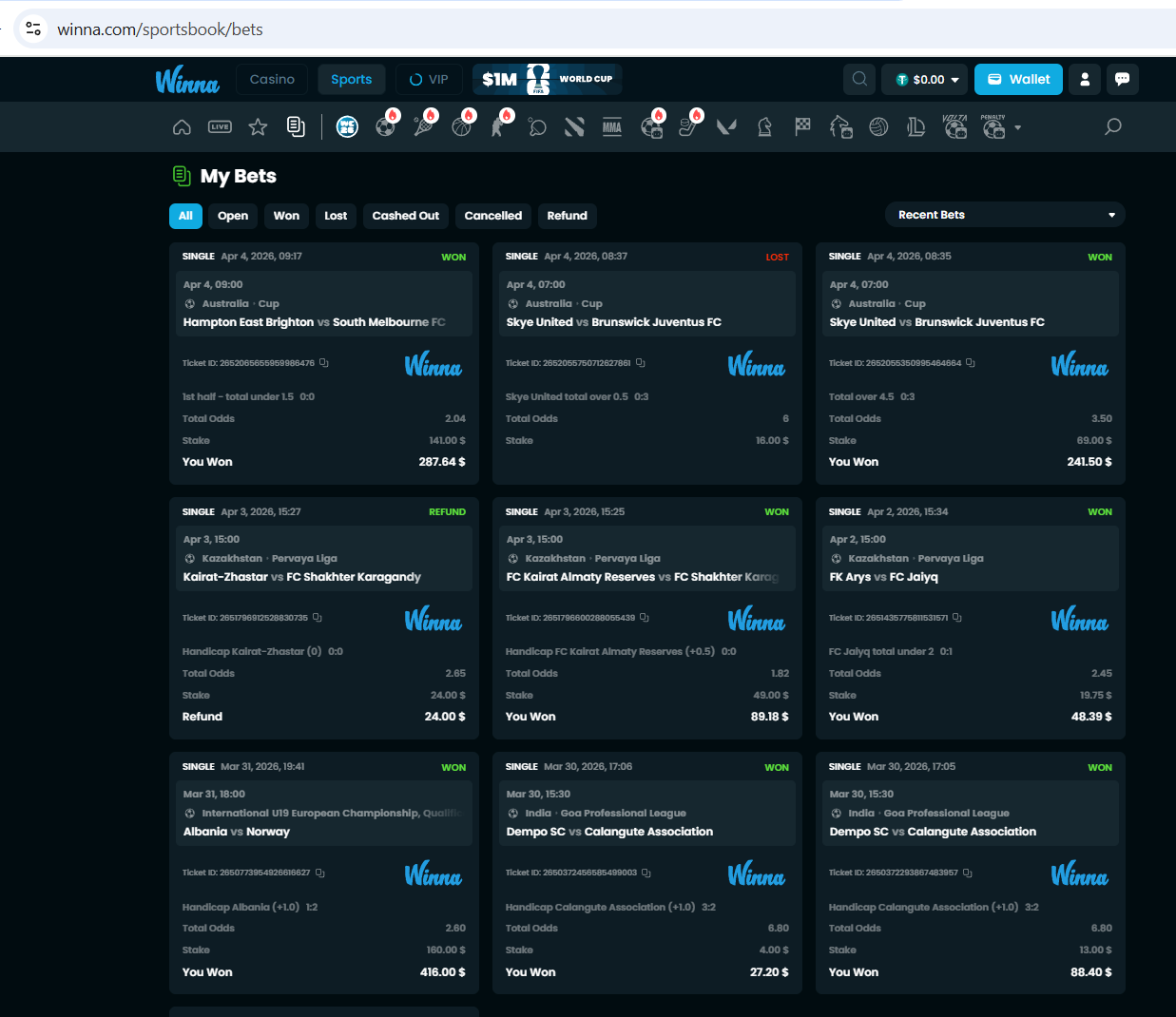Filter bets by Refund

point(568,216)
